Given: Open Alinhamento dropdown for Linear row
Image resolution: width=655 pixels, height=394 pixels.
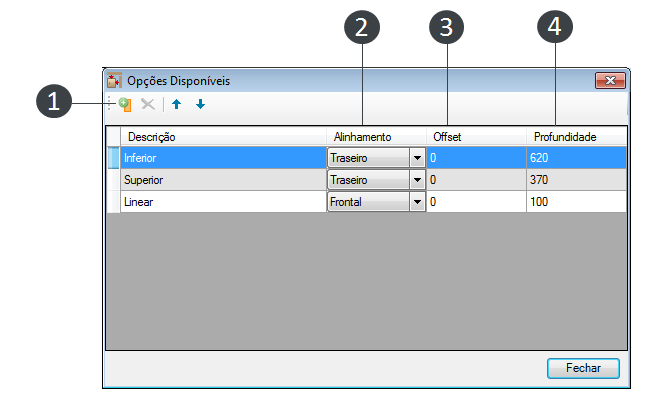Looking at the screenshot, I should click(x=417, y=202).
